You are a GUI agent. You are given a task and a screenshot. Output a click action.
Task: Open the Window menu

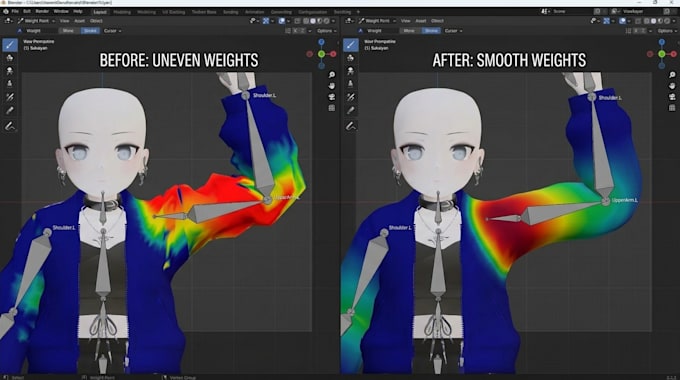pos(61,11)
